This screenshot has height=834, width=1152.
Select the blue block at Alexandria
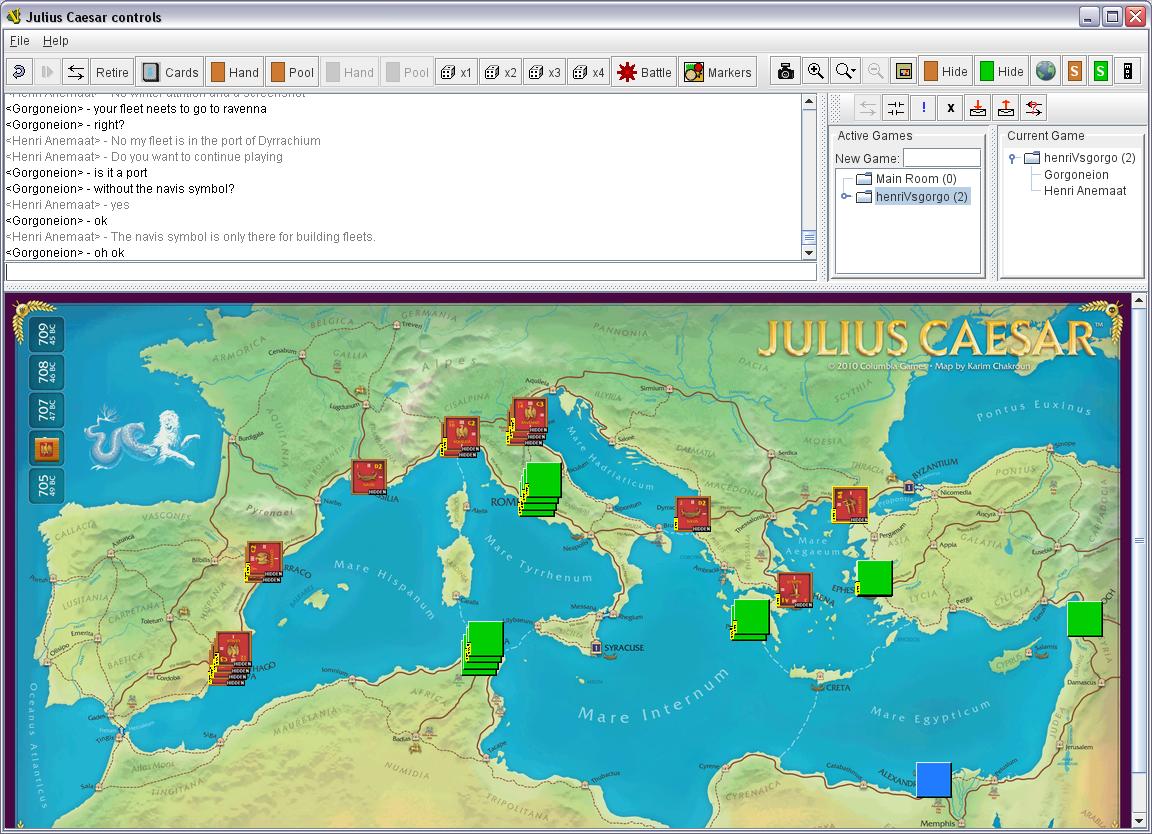934,780
